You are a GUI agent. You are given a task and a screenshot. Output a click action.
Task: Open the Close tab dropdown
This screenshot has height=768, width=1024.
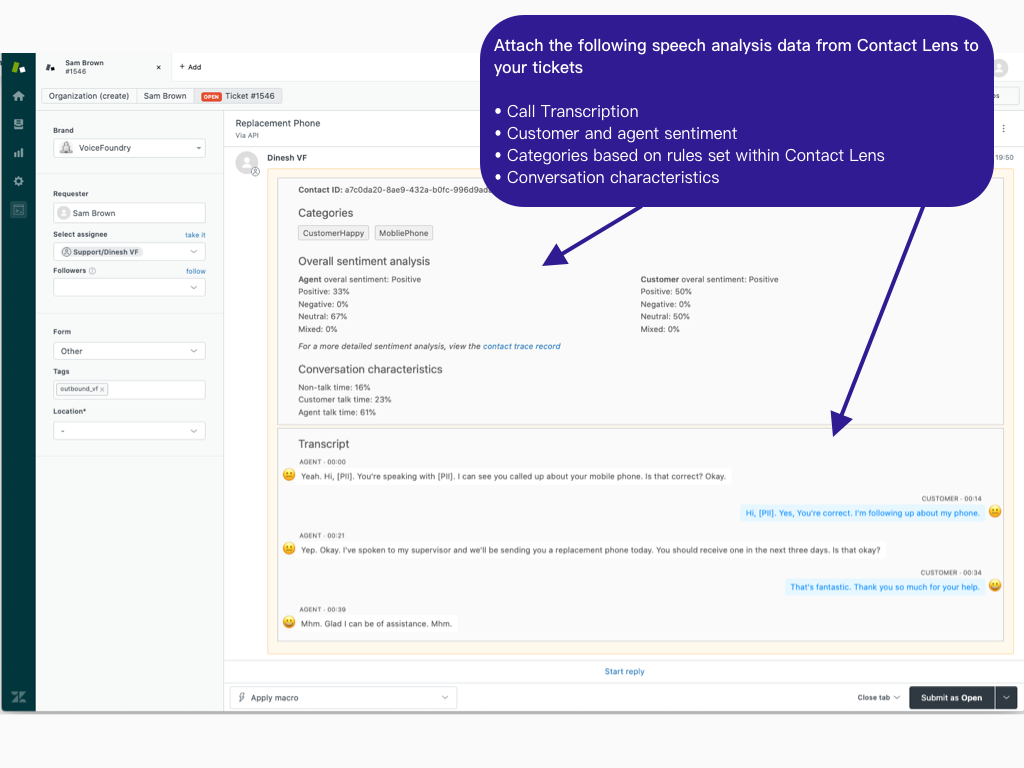pyautogui.click(x=877, y=697)
